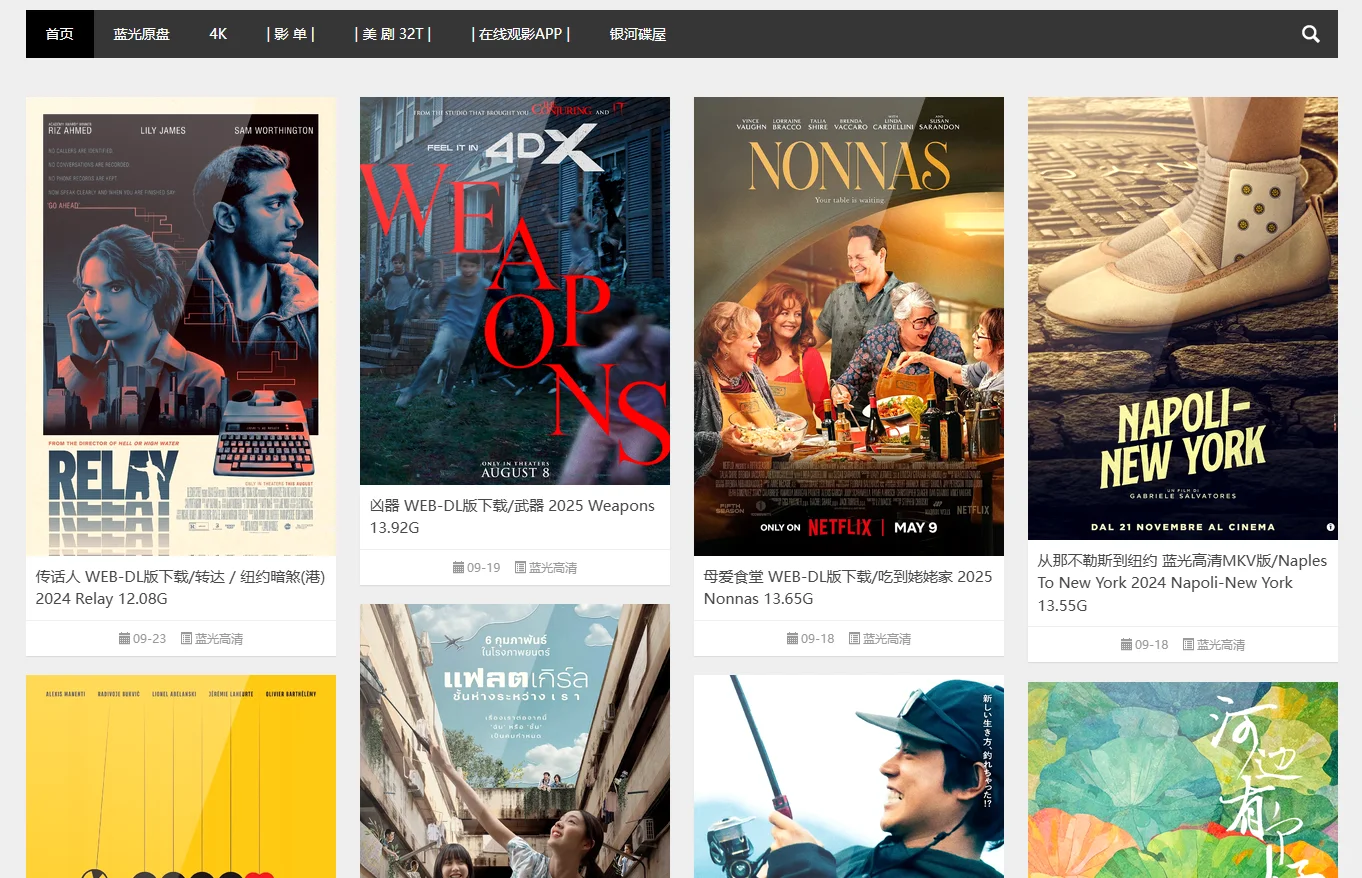
Task: Open the 影单 menu item
Action: [x=291, y=34]
